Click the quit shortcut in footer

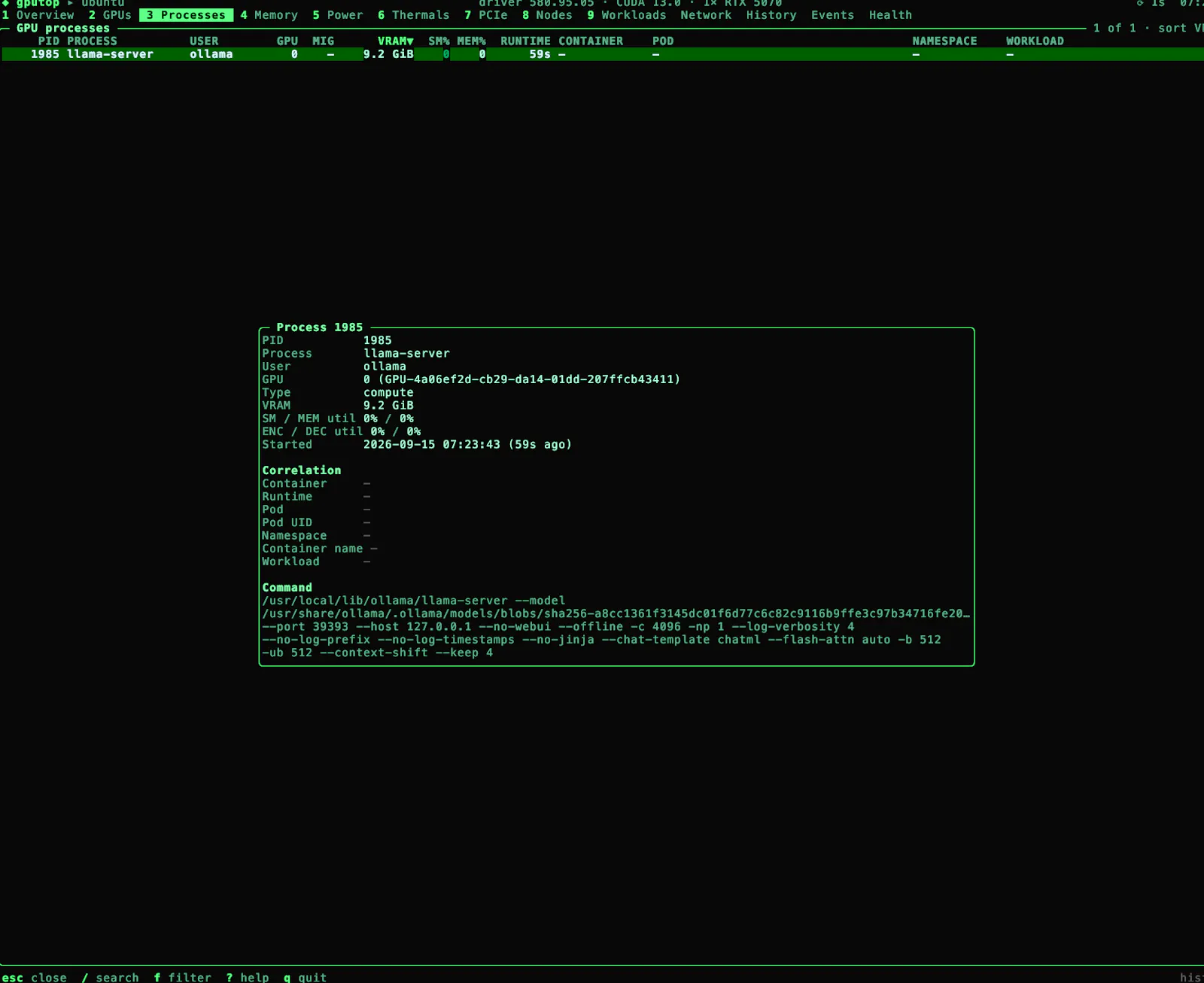[x=306, y=977]
